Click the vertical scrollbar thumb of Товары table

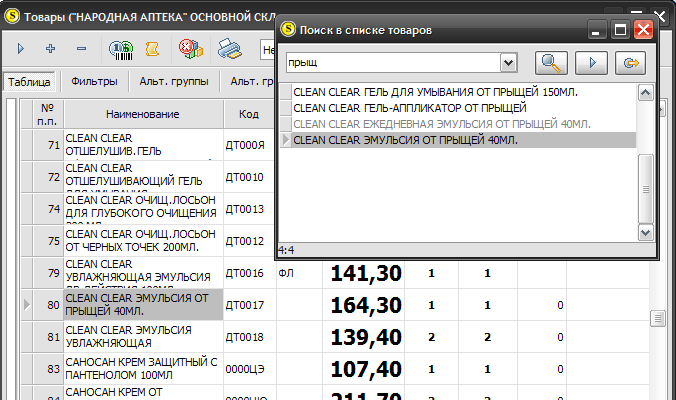(657, 319)
